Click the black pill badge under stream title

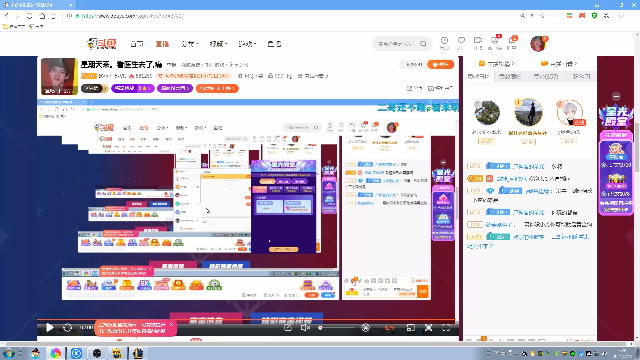(x=94, y=88)
